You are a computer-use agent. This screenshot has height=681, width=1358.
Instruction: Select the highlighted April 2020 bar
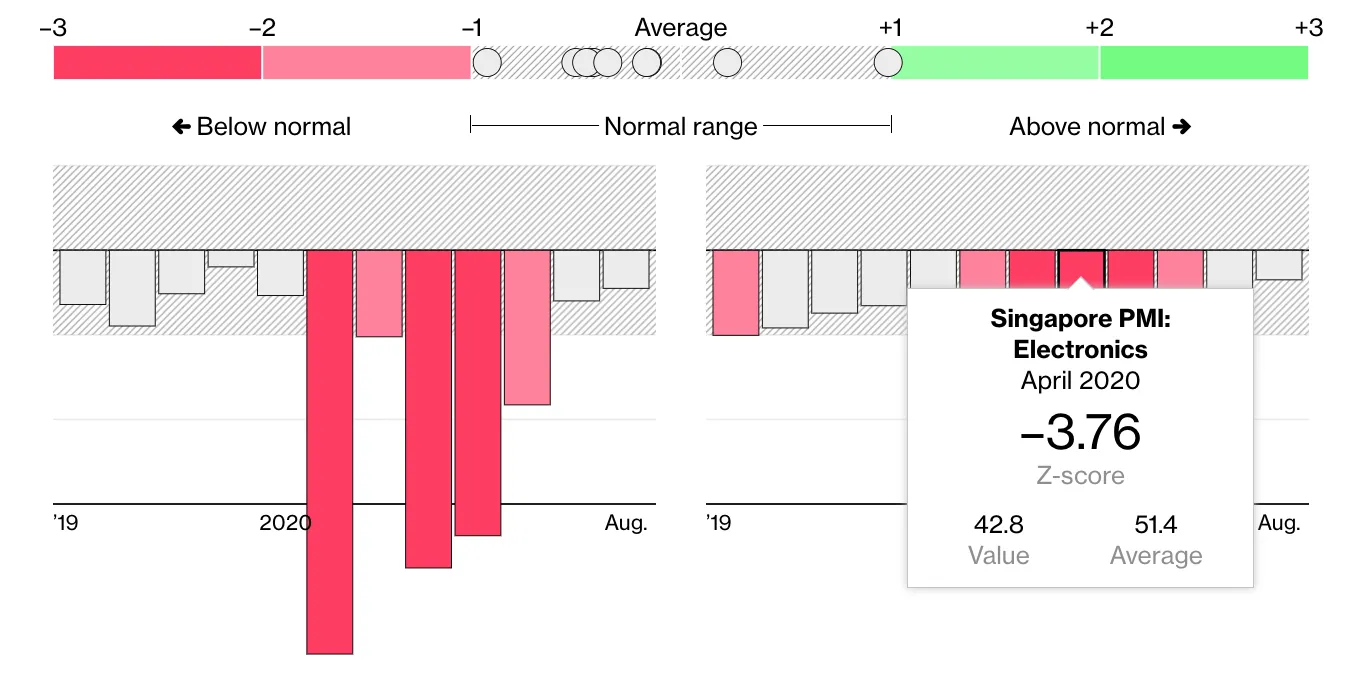click(x=1081, y=266)
